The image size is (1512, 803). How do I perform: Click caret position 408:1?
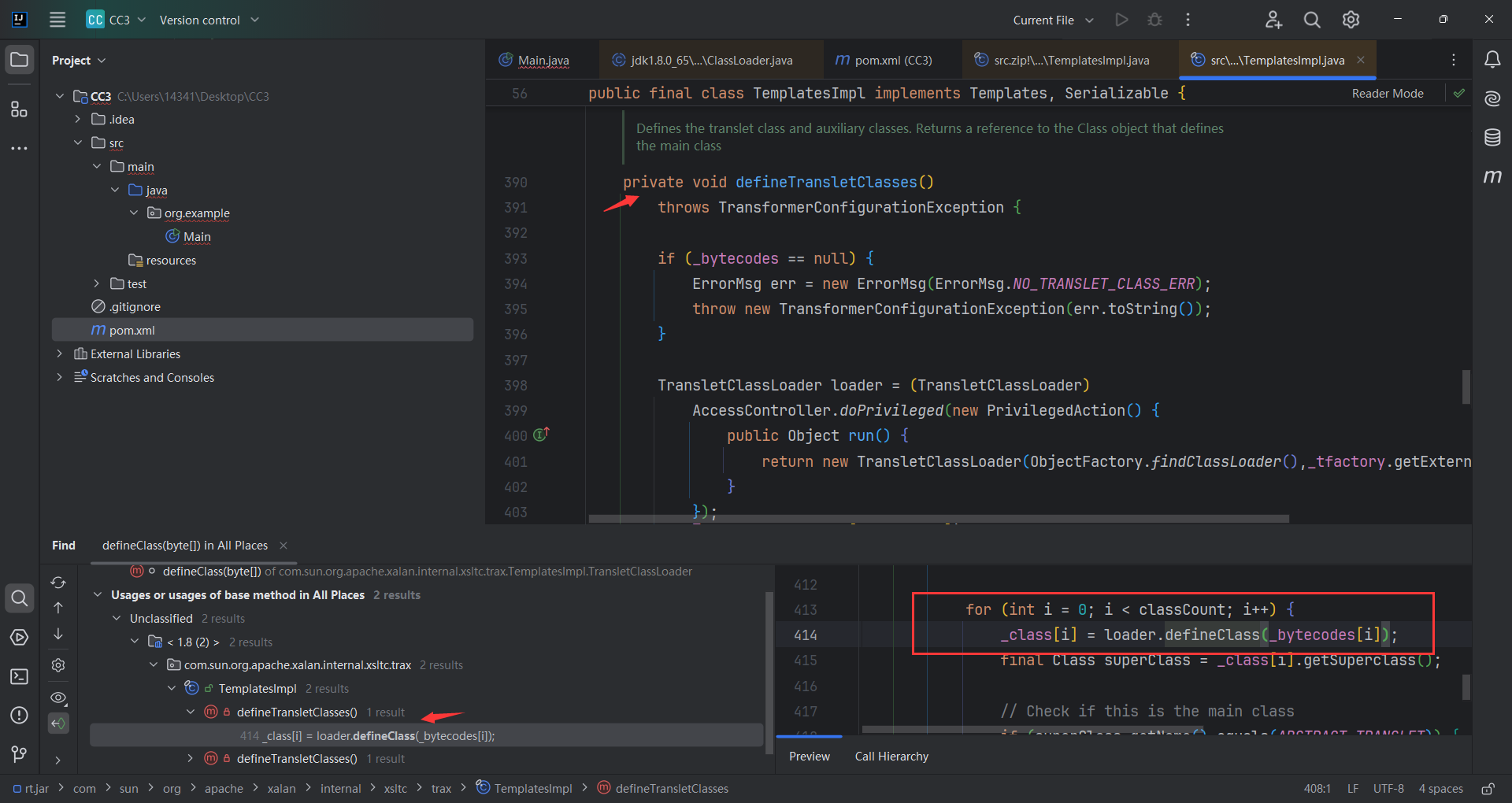(1317, 789)
